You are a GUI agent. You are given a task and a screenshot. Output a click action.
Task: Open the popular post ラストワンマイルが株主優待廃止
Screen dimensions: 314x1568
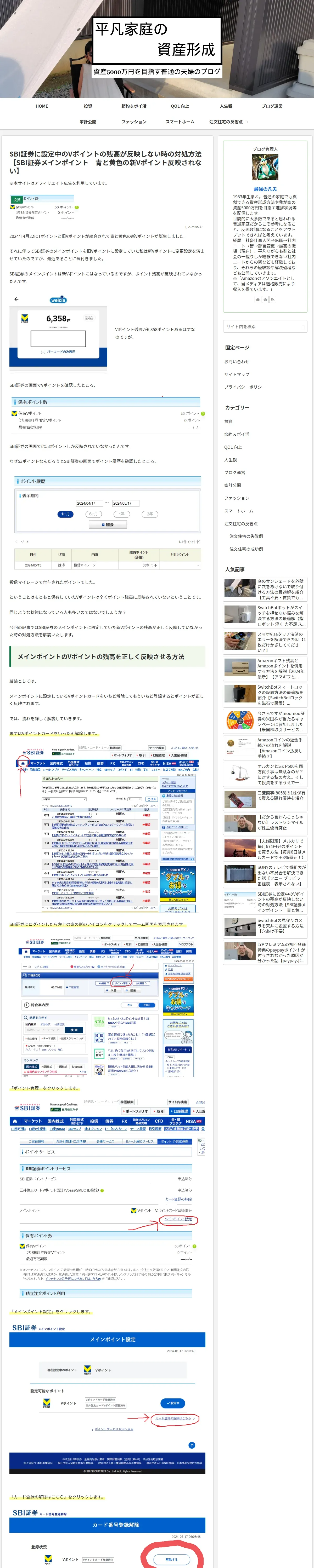[x=265, y=823]
